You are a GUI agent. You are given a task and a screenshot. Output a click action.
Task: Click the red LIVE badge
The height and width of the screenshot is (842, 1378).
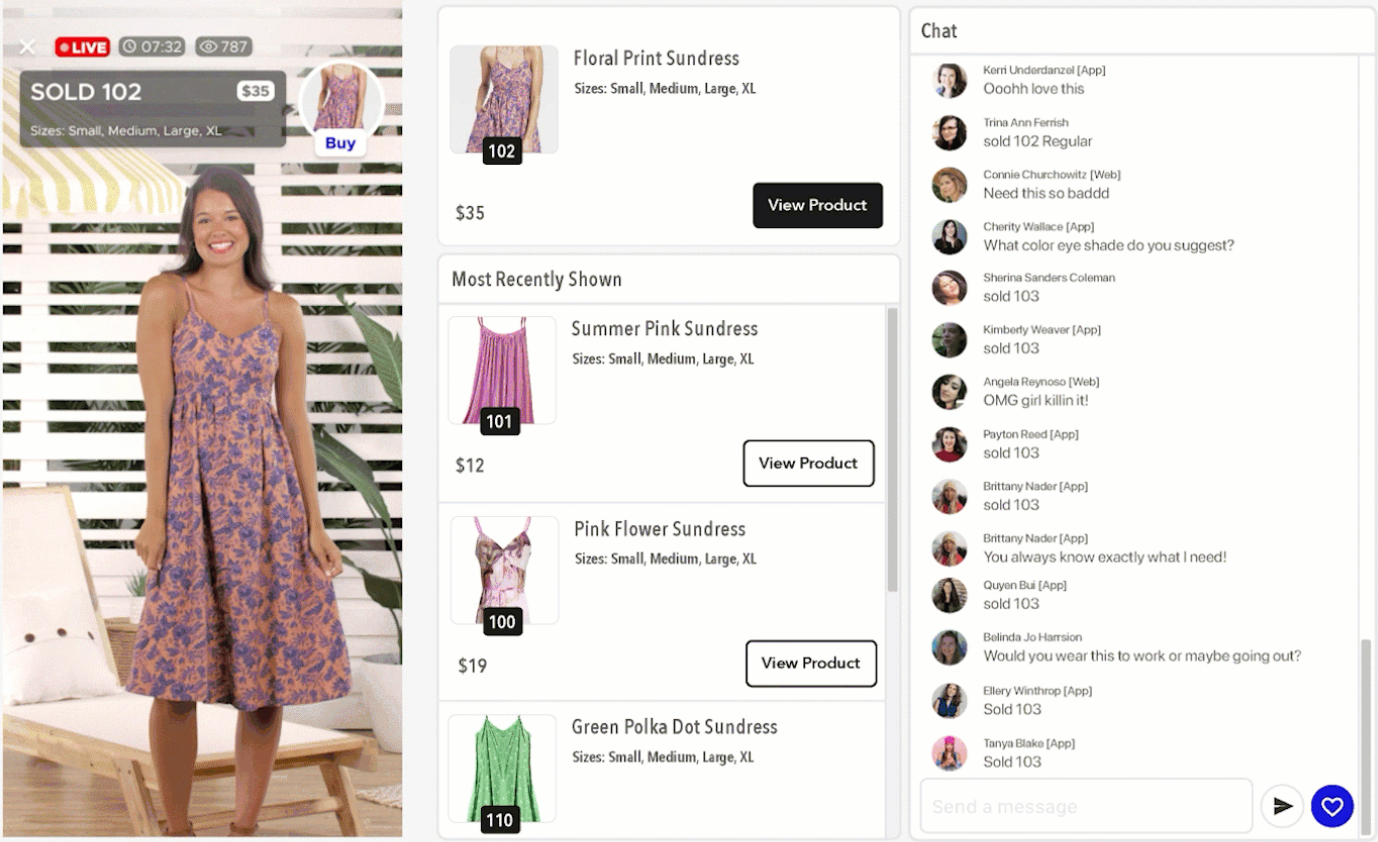tap(82, 47)
